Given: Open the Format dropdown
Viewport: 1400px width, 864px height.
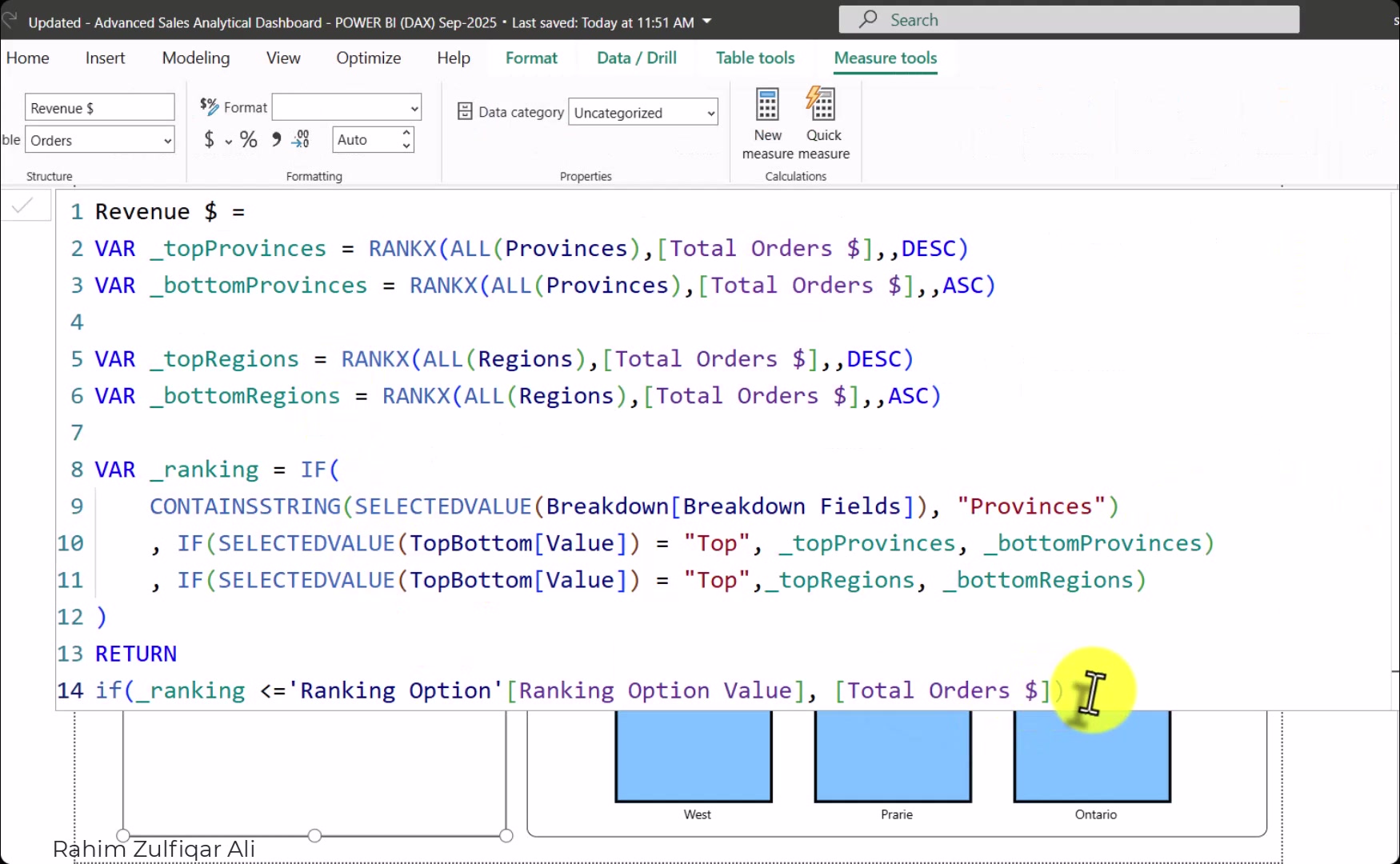Looking at the screenshot, I should pyautogui.click(x=346, y=107).
